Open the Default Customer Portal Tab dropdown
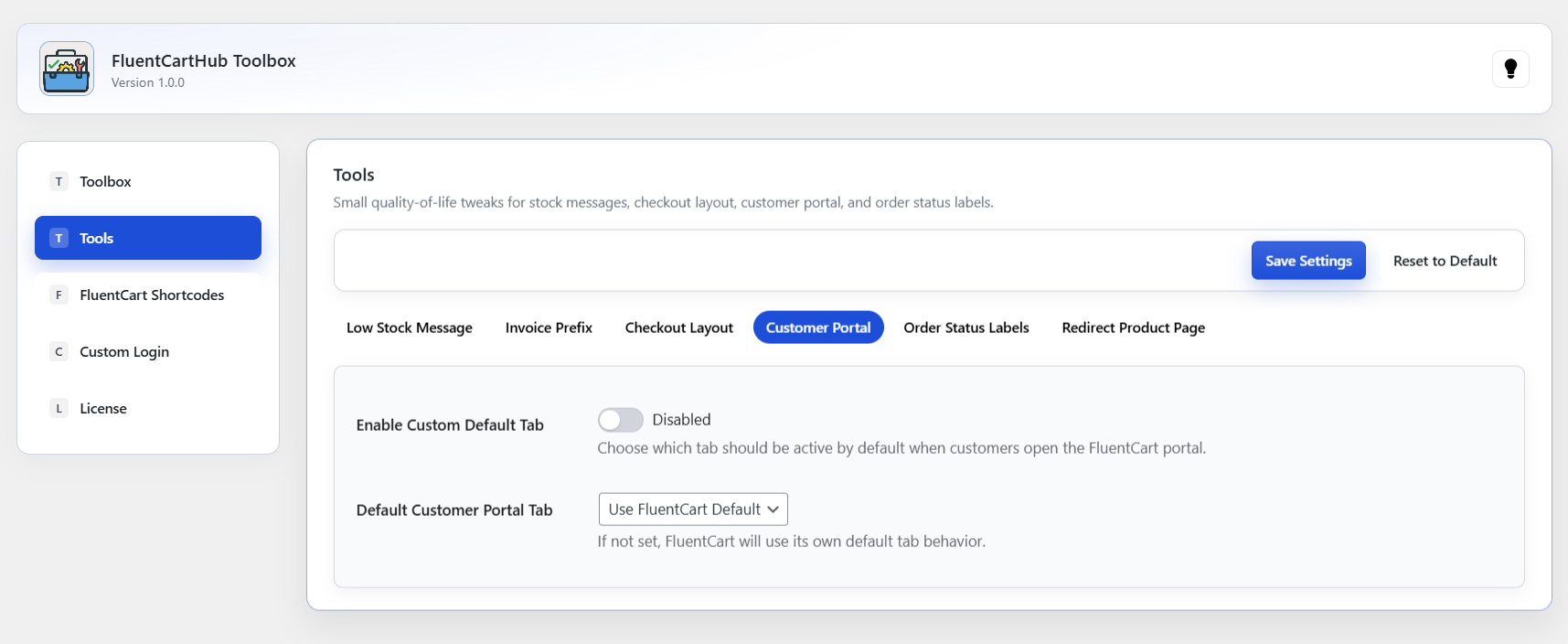 692,510
